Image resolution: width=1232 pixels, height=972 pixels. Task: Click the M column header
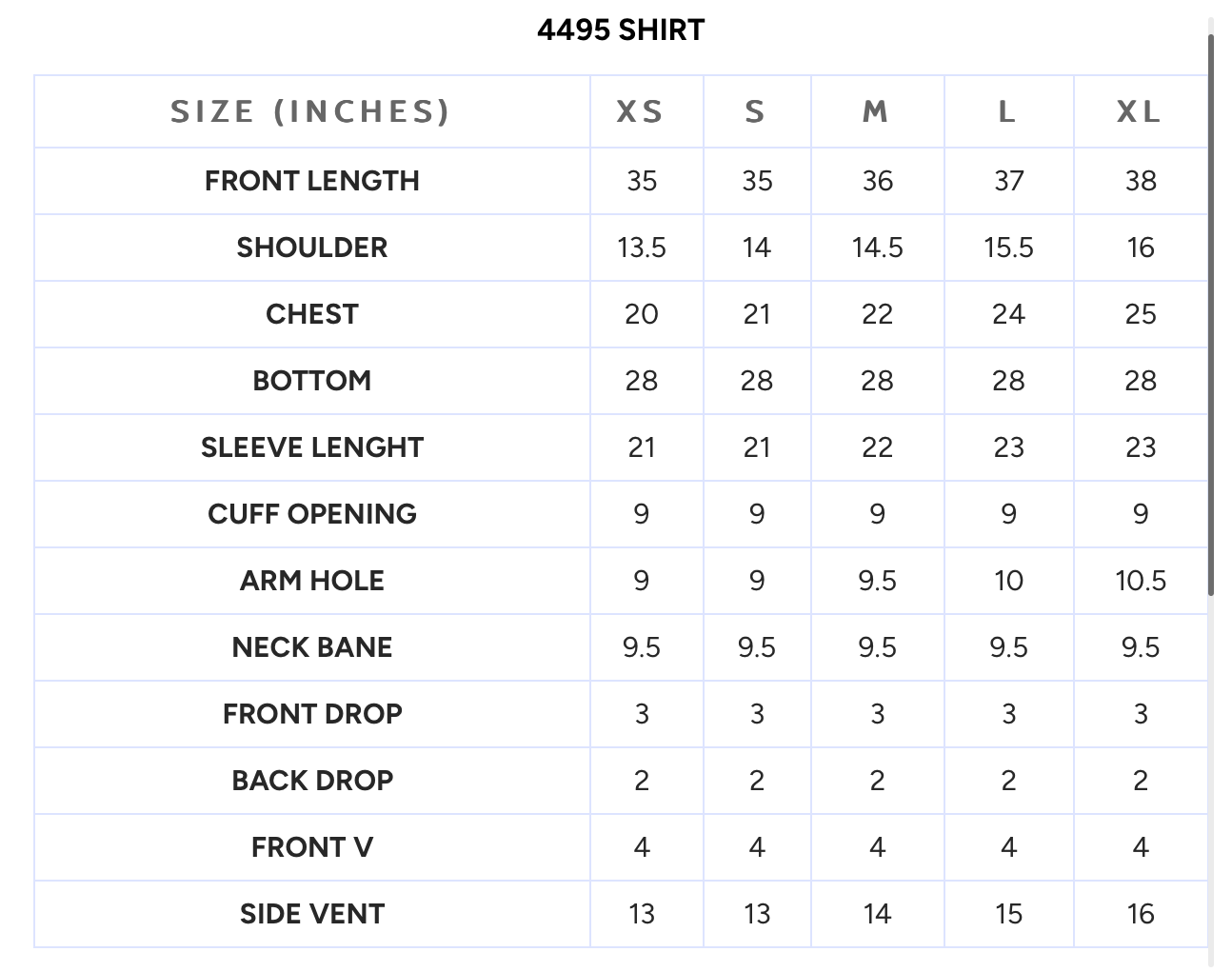[x=876, y=112]
